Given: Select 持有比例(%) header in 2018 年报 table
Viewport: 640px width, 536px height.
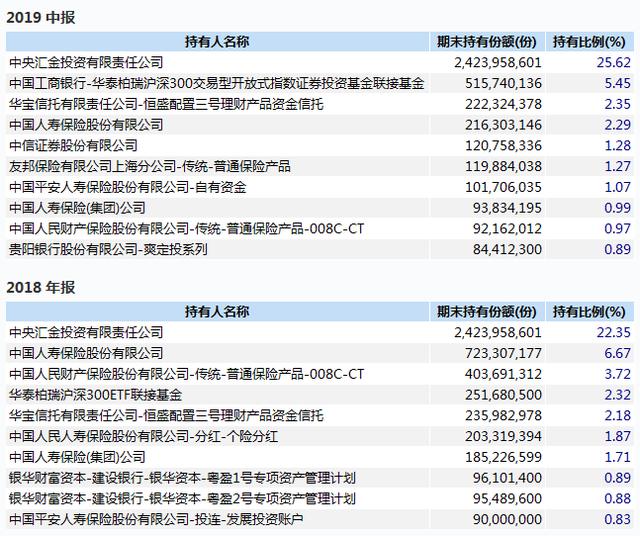Looking at the screenshot, I should (589, 312).
